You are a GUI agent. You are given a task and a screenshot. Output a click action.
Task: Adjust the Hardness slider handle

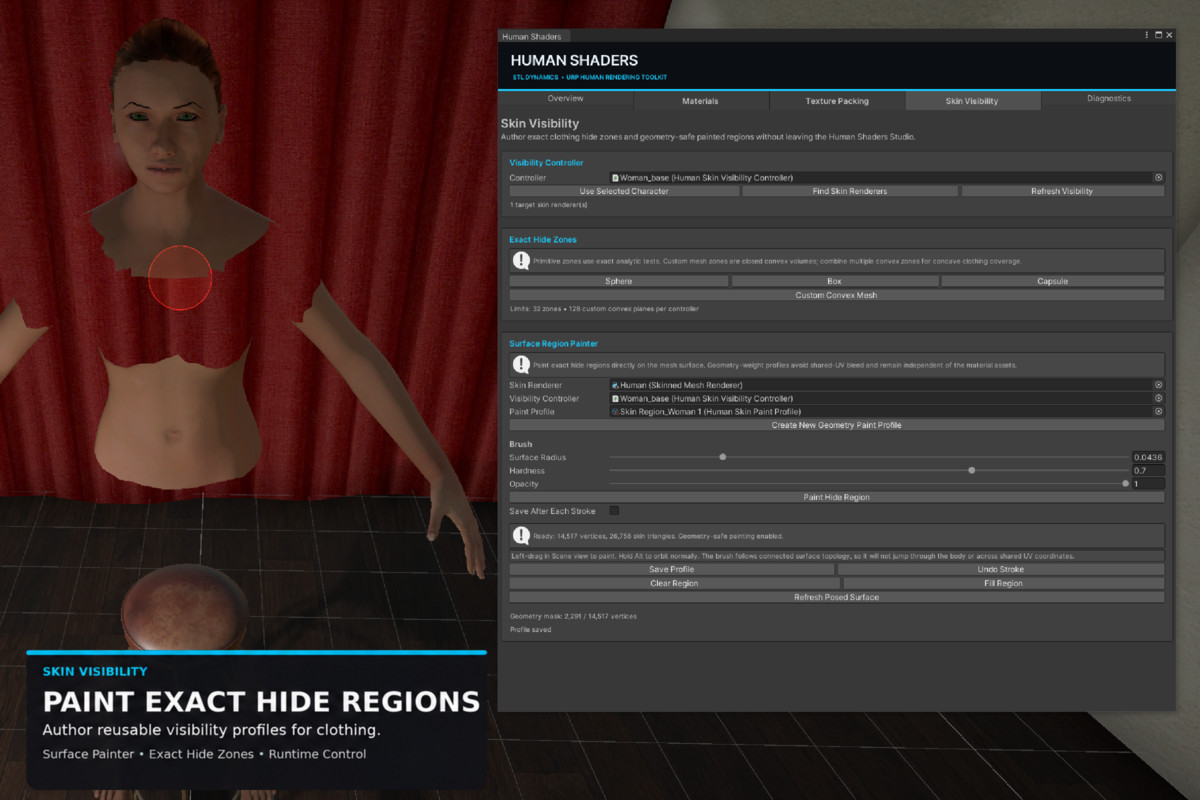(972, 470)
